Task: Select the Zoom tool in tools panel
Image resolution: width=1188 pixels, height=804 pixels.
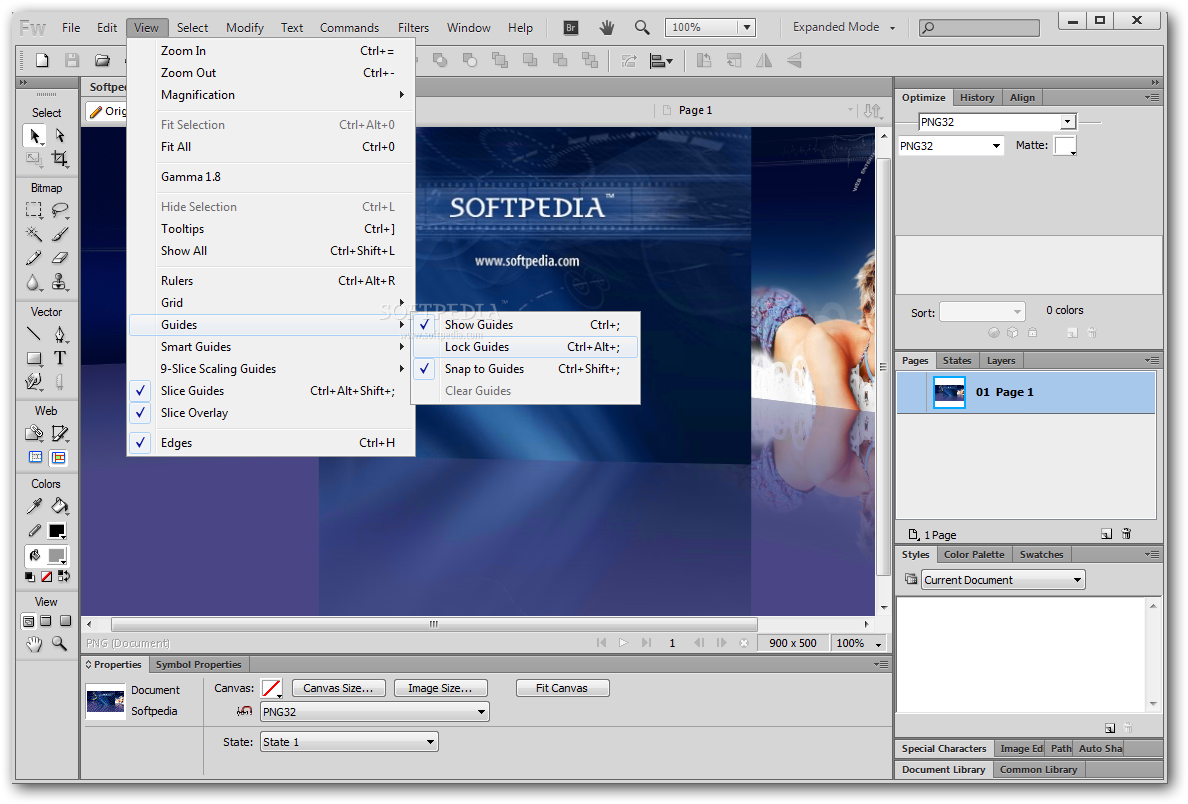Action: (59, 644)
